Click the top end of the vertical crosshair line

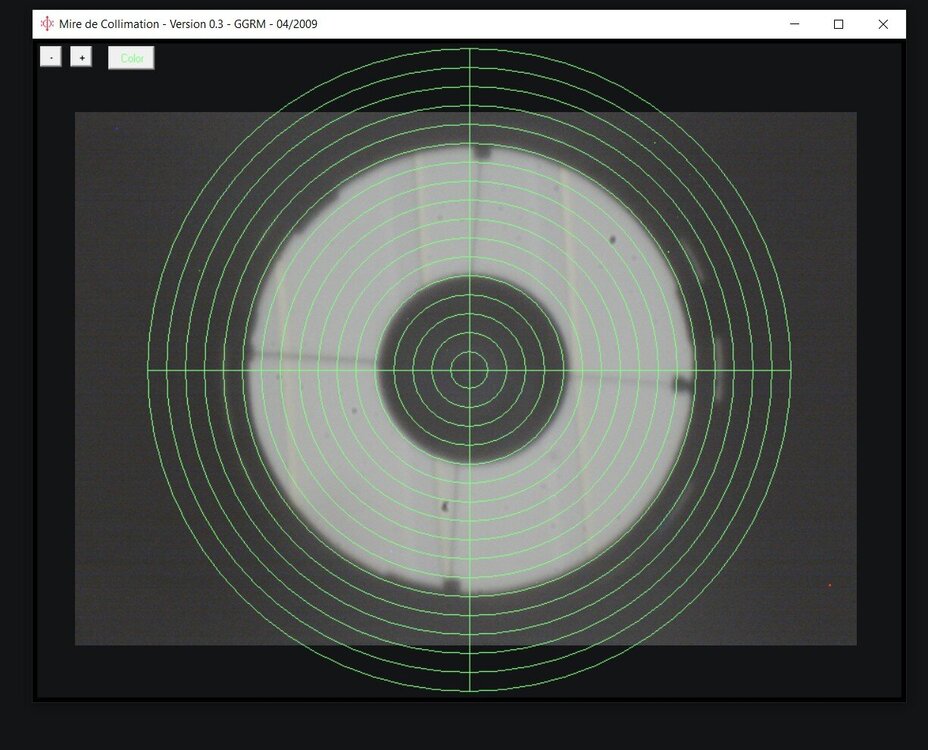coord(469,50)
